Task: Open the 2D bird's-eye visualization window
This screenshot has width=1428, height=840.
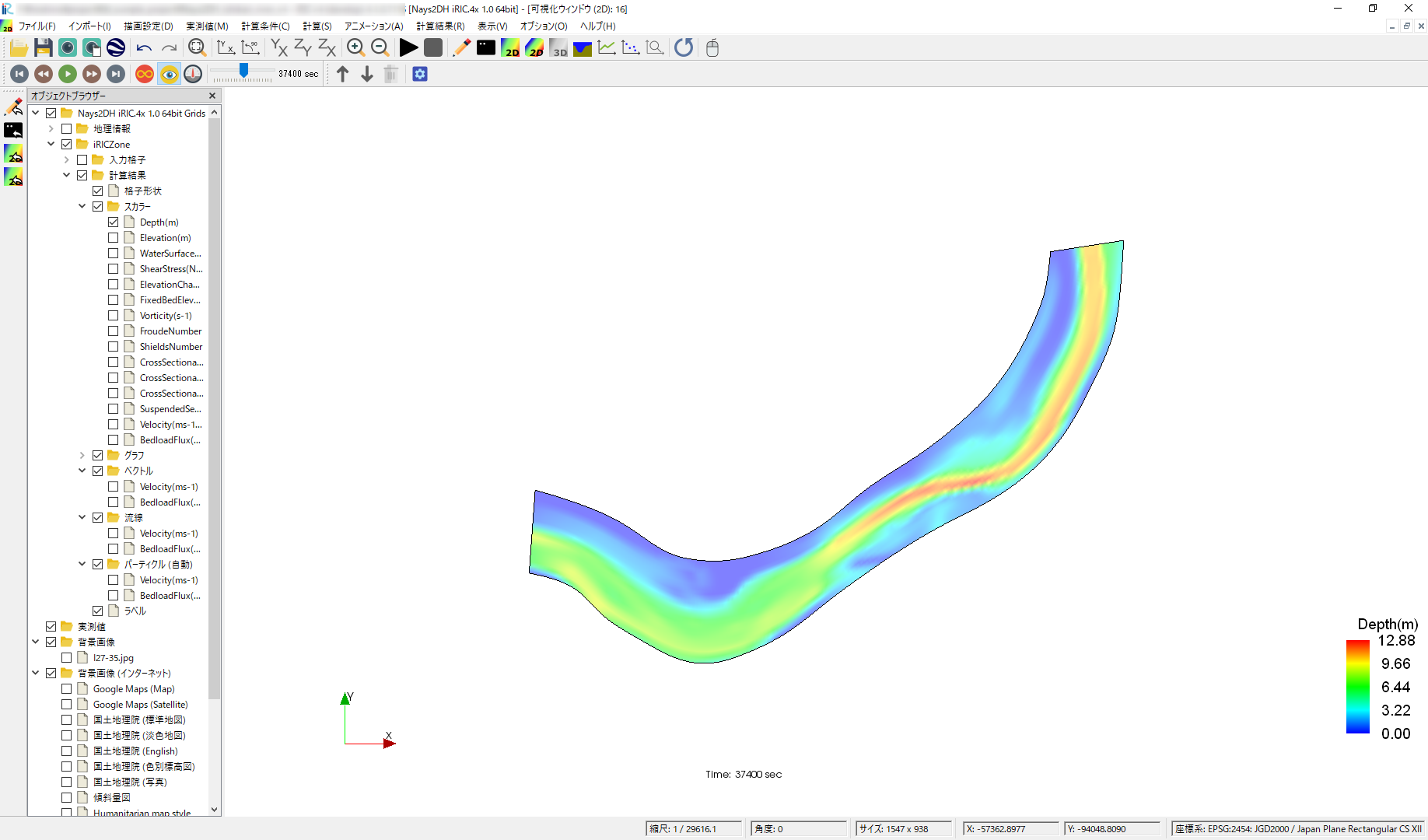Action: [534, 48]
